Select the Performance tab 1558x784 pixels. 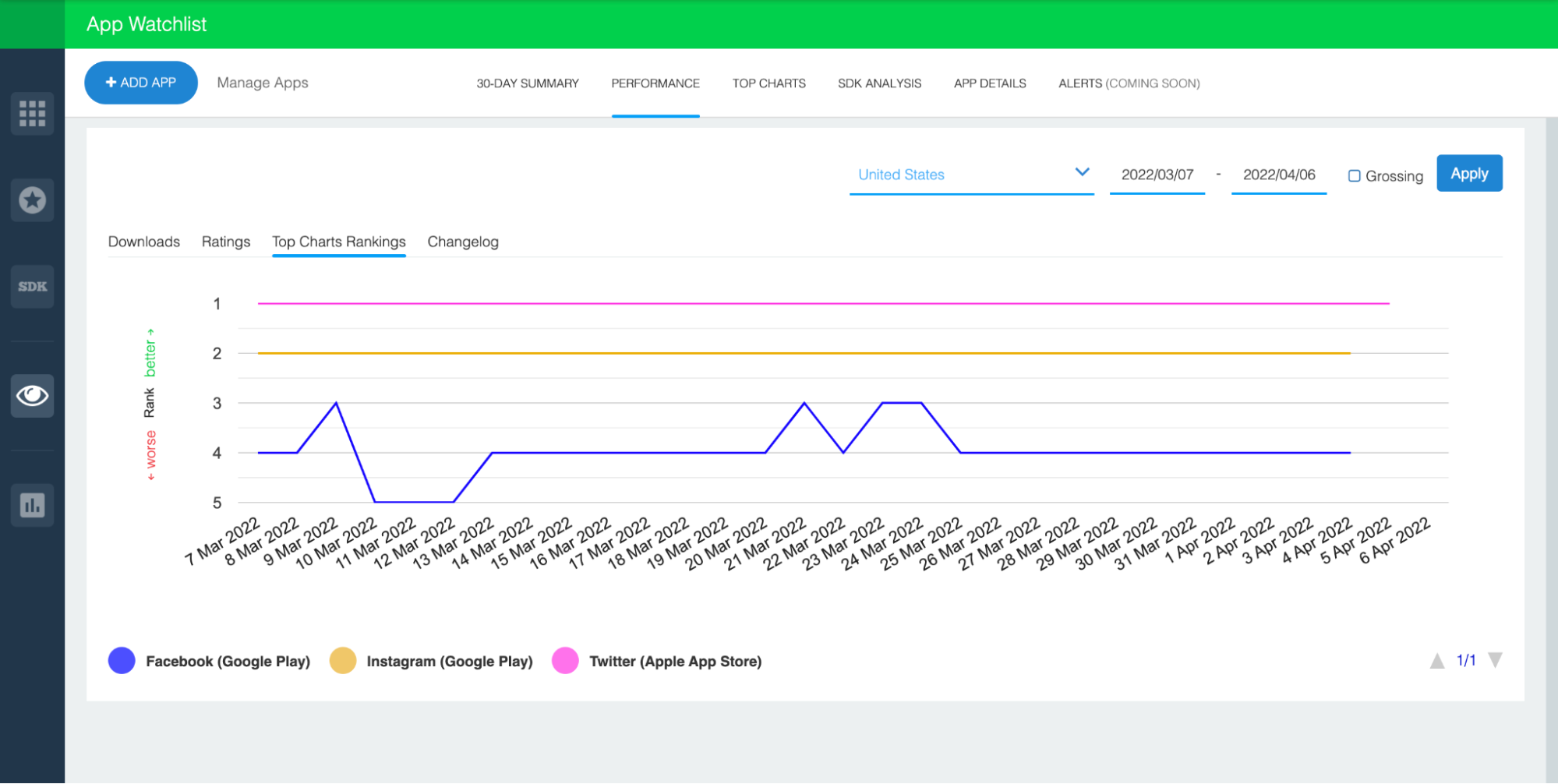point(655,83)
